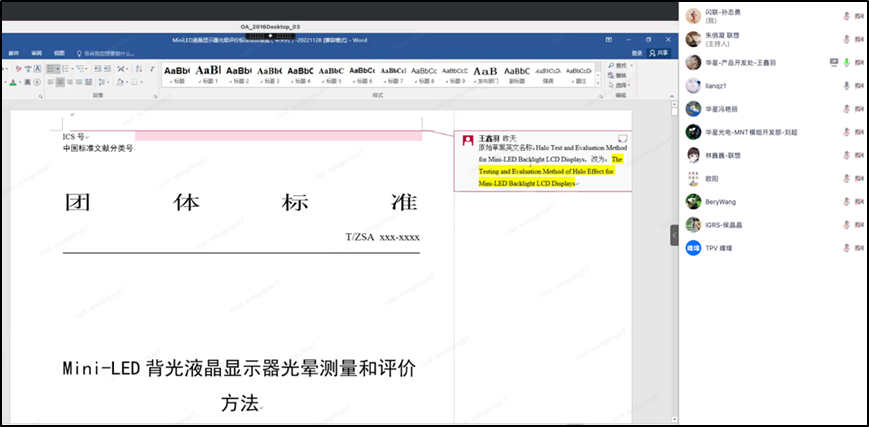
Task: Collapse the participants panel side handle
Action: coord(674,236)
